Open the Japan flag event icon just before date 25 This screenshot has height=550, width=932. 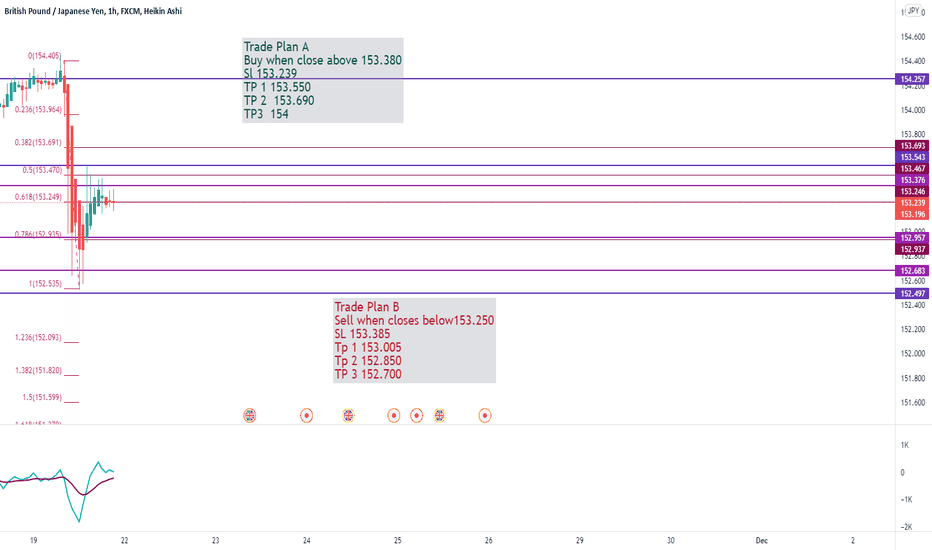[x=393, y=416]
